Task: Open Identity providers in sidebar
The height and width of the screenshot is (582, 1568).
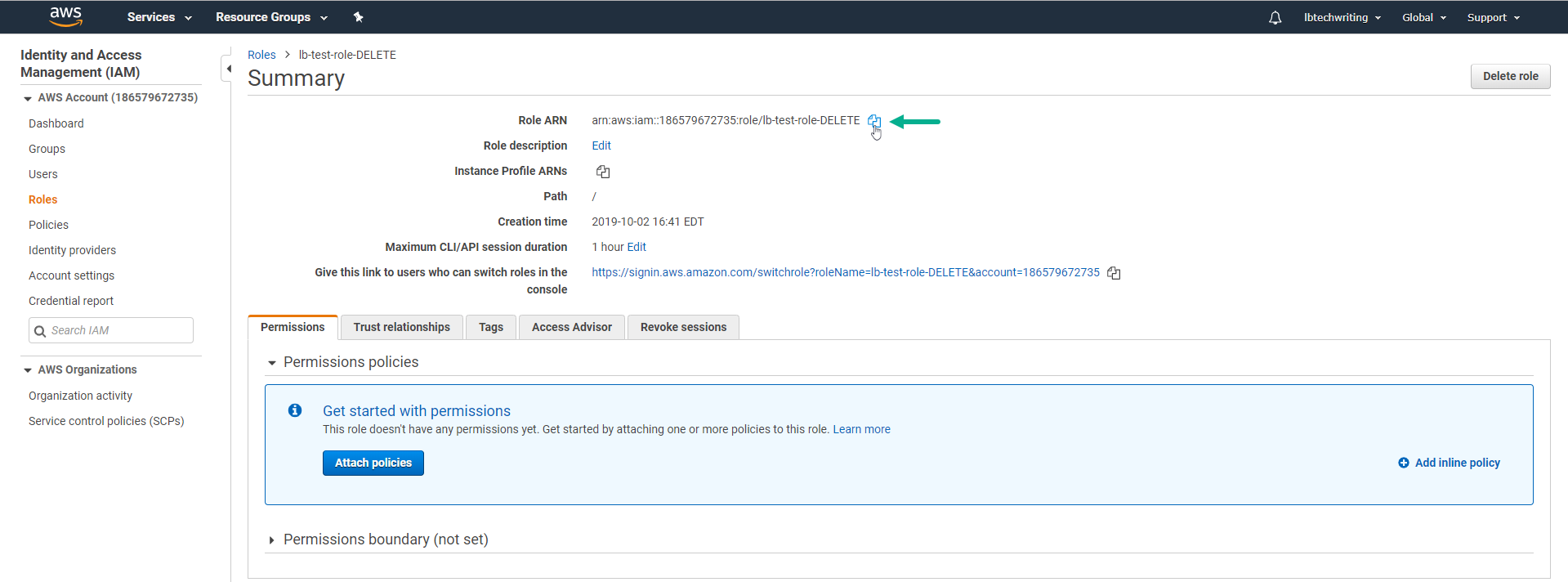Action: click(x=72, y=250)
